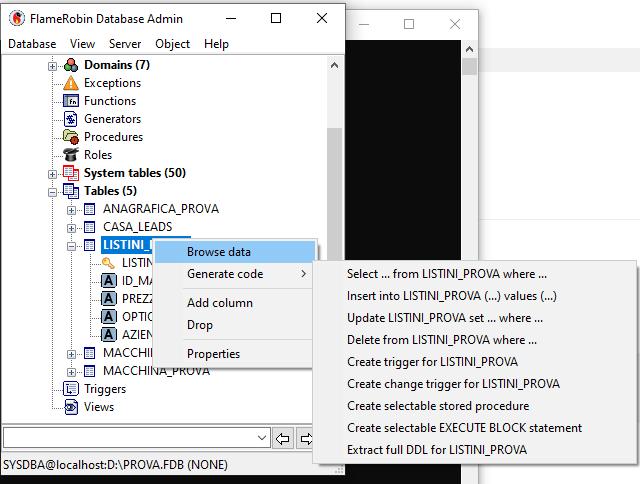640x484 pixels.
Task: Expand the Domains node
Action: click(52, 66)
